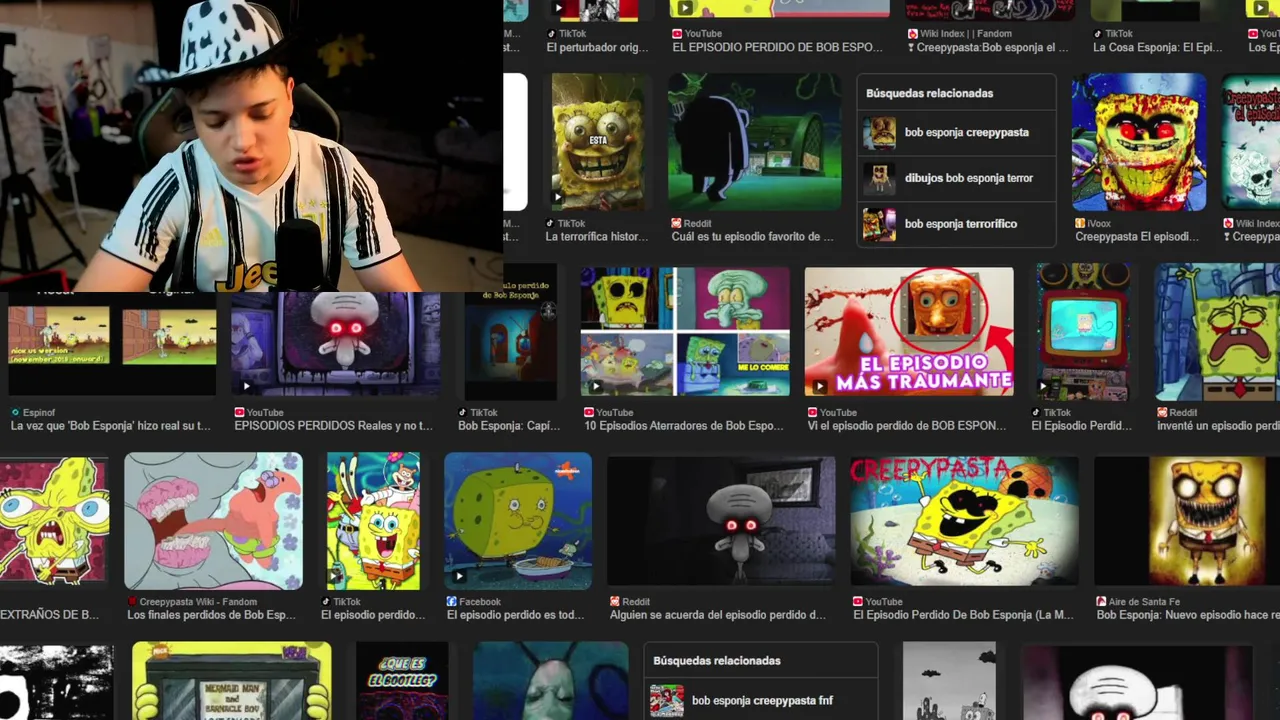The image size is (1280, 720).
Task: Open the 'El Episodio Más Traumante' thumbnail
Action: click(909, 332)
